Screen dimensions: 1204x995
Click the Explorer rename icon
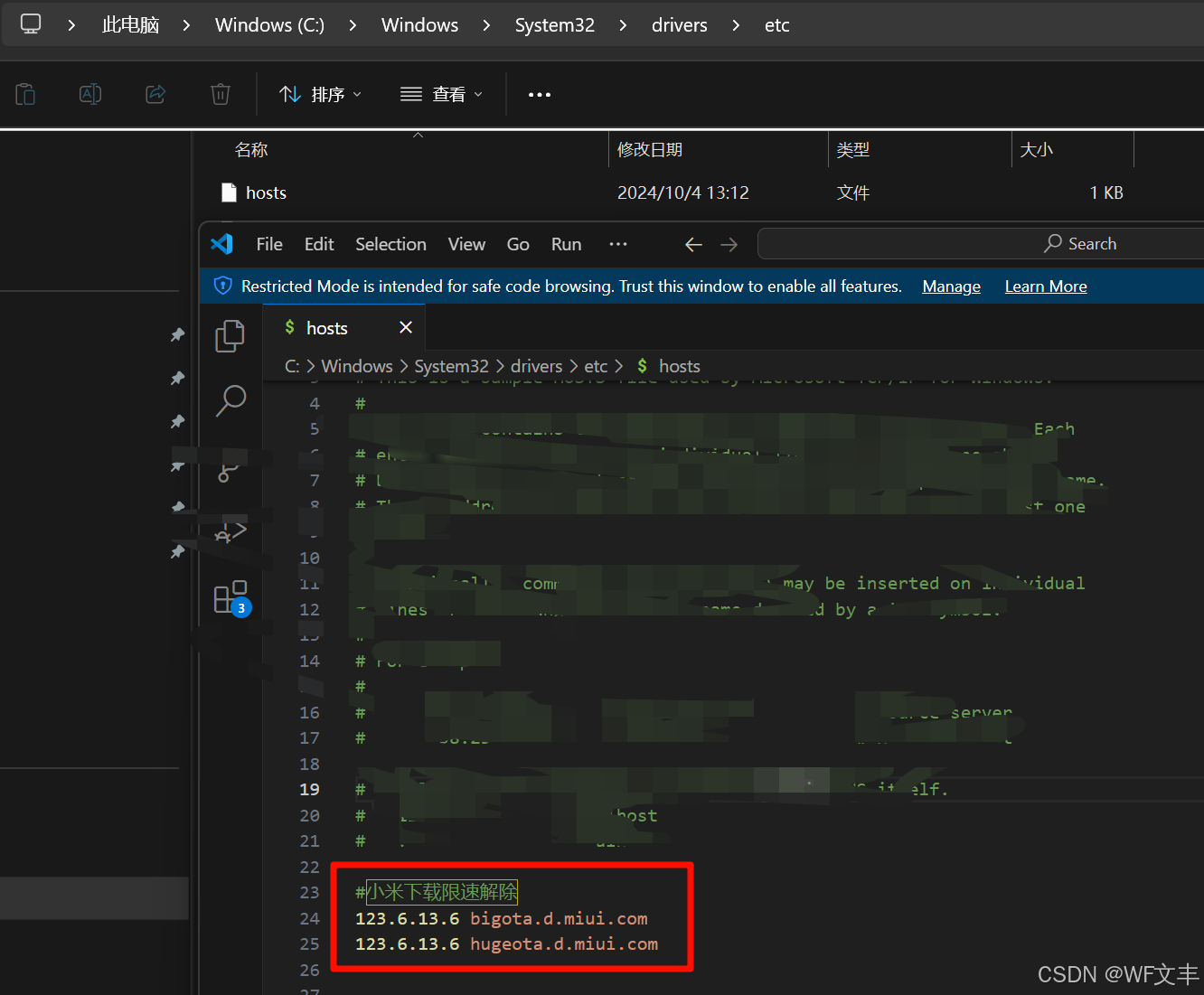[90, 94]
